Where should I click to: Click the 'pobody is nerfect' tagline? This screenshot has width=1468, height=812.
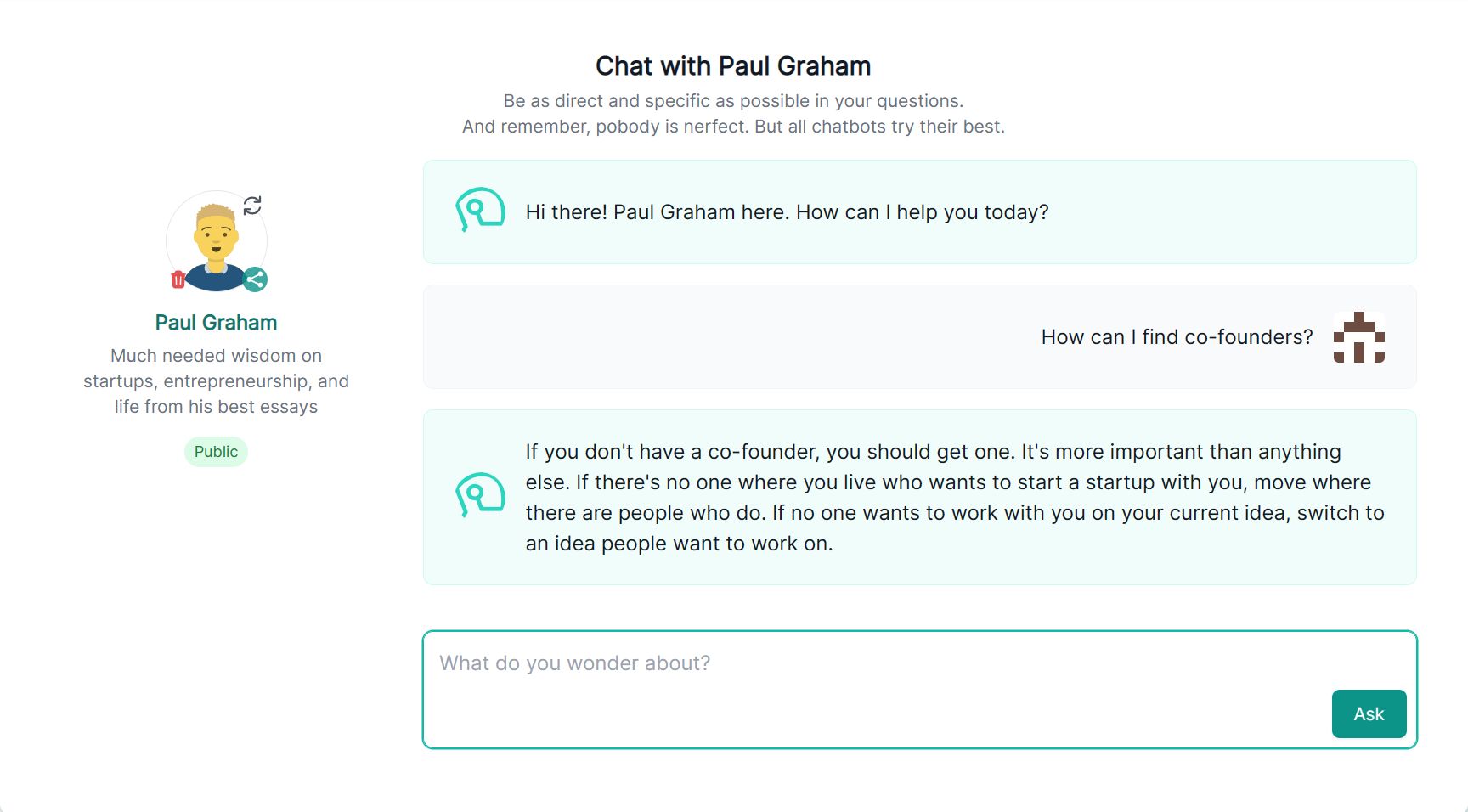coord(733,126)
